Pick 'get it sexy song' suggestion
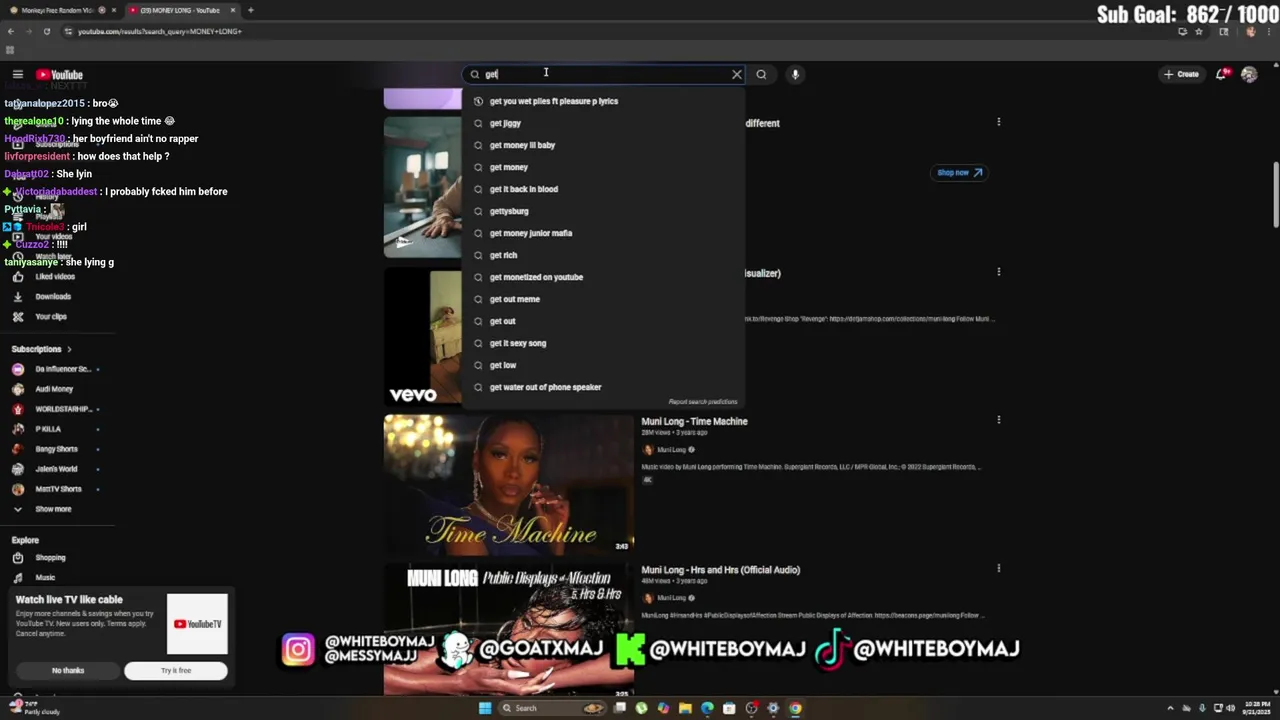The height and width of the screenshot is (720, 1280). click(x=603, y=343)
